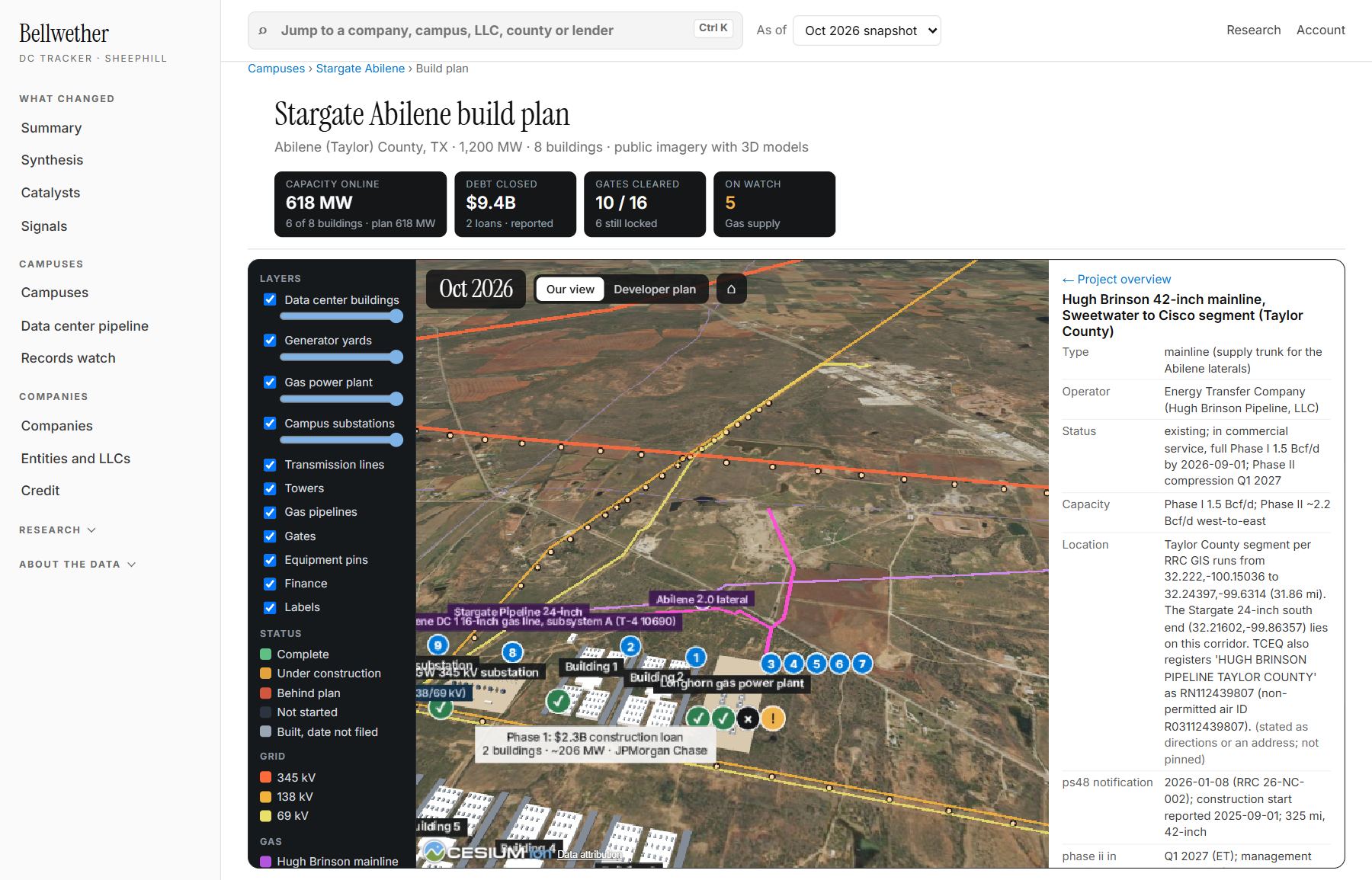Adjust the Campus substations opacity slider
Viewport: 1372px width, 880px height.
point(341,440)
